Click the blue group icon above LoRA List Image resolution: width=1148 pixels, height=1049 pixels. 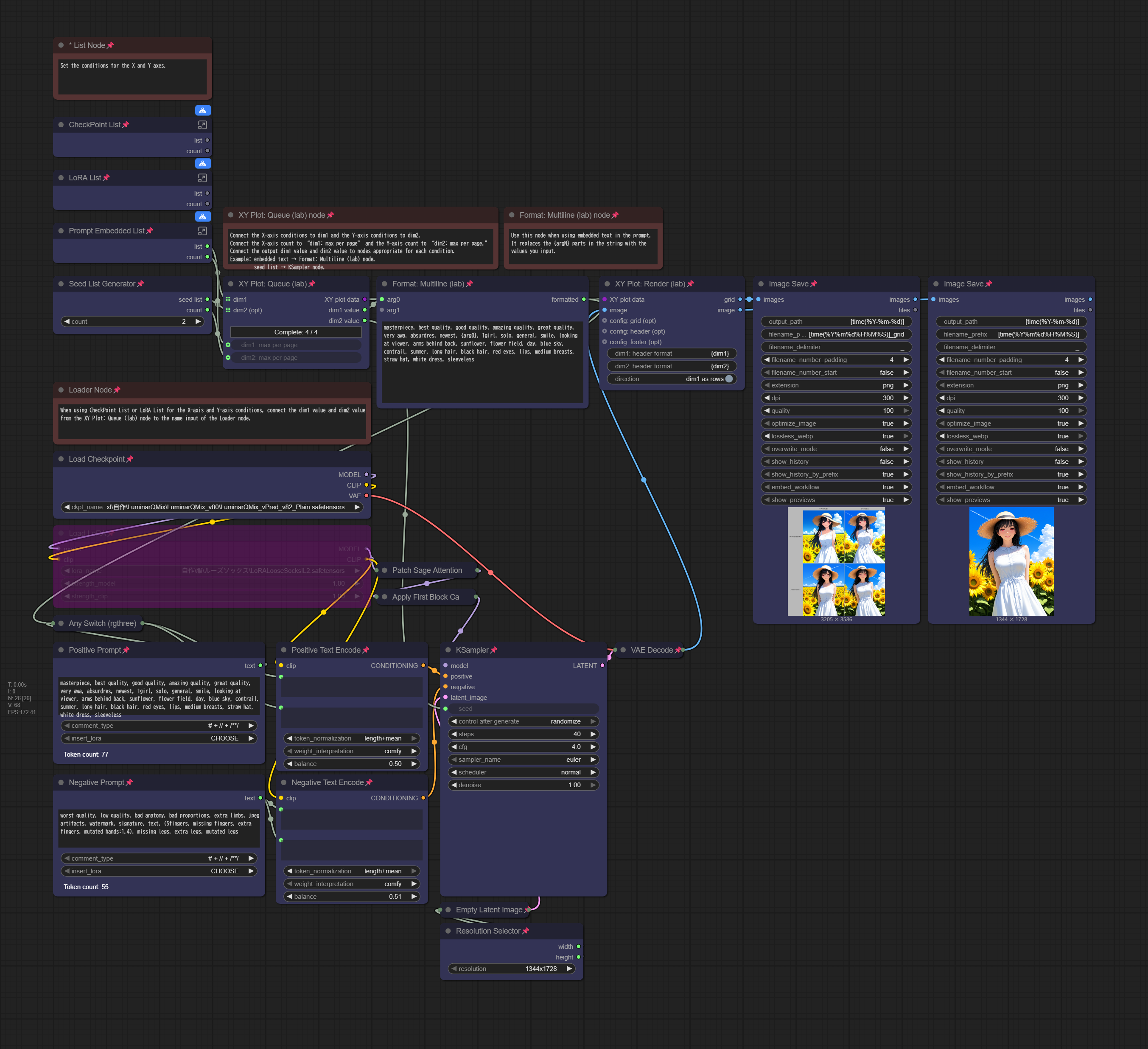coord(203,163)
